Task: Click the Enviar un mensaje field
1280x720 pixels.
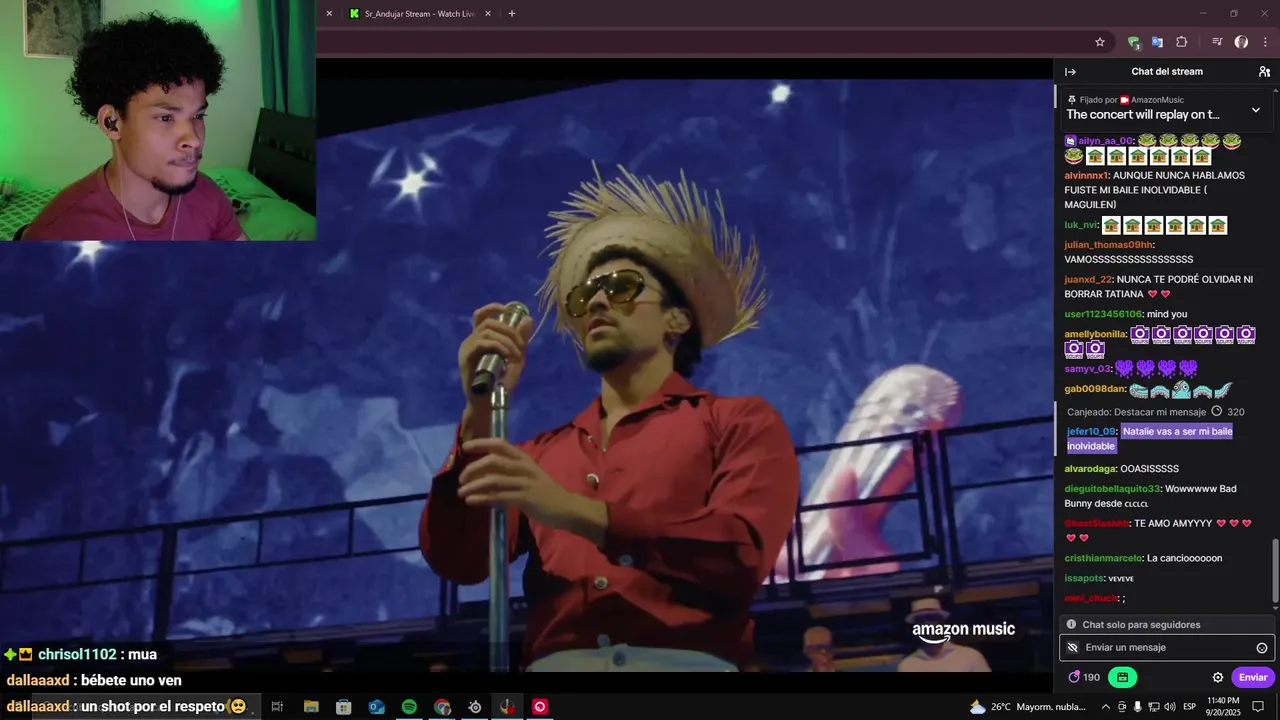Action: click(x=1167, y=648)
